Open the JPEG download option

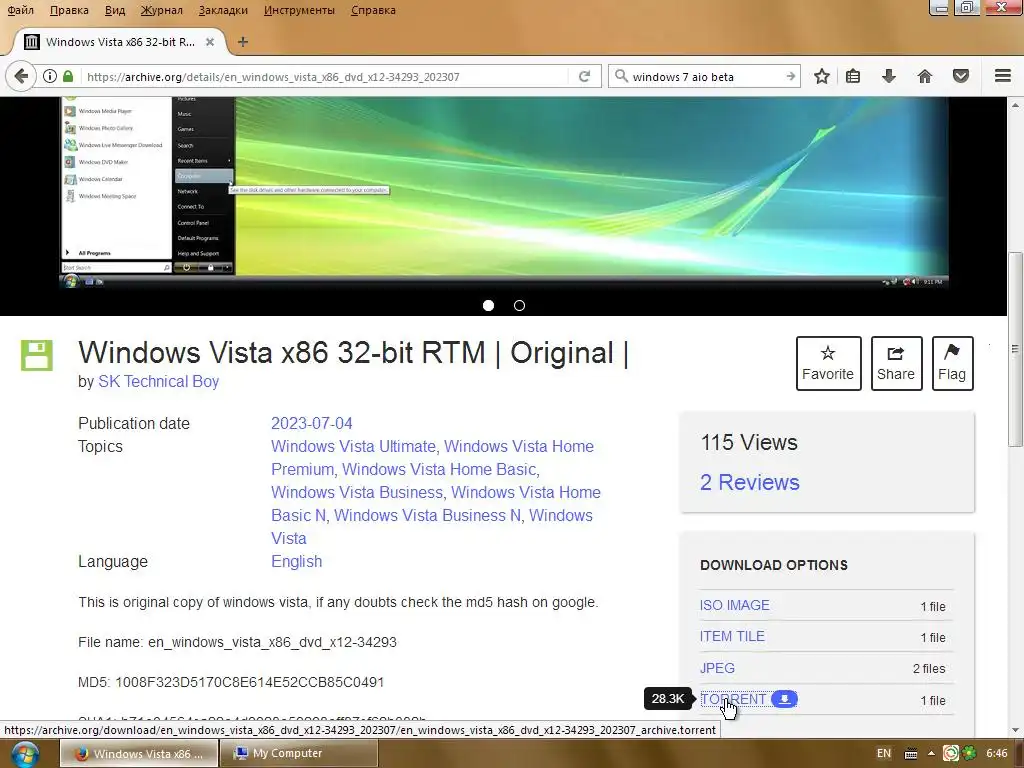pos(717,668)
